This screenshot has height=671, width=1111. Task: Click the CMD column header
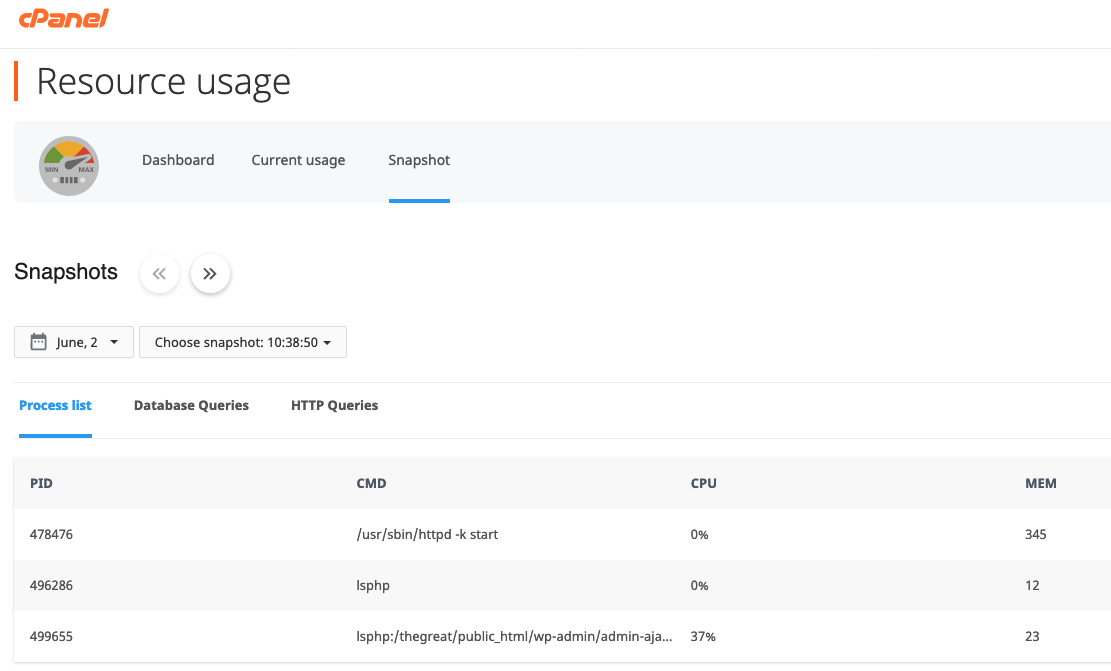371,483
